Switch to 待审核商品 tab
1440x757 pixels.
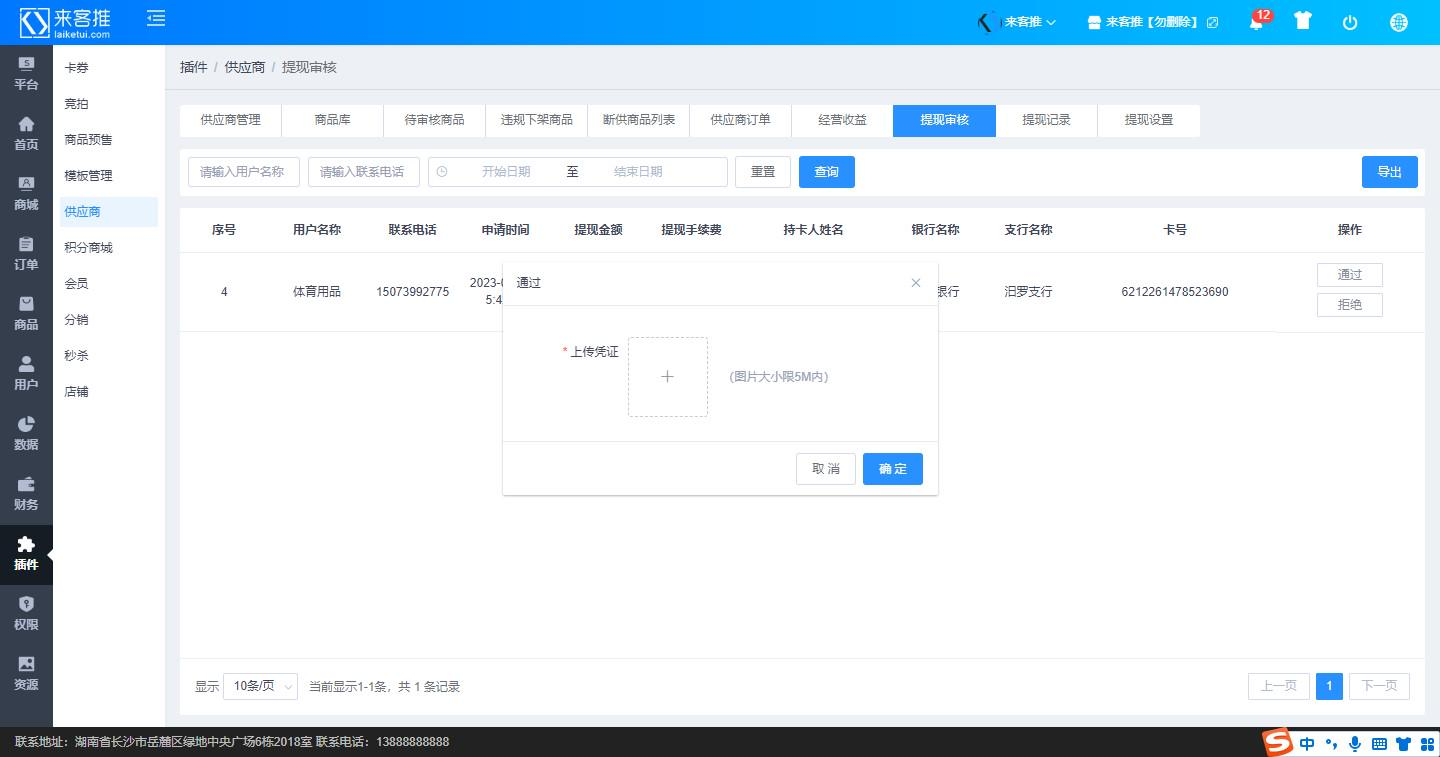pyautogui.click(x=434, y=120)
